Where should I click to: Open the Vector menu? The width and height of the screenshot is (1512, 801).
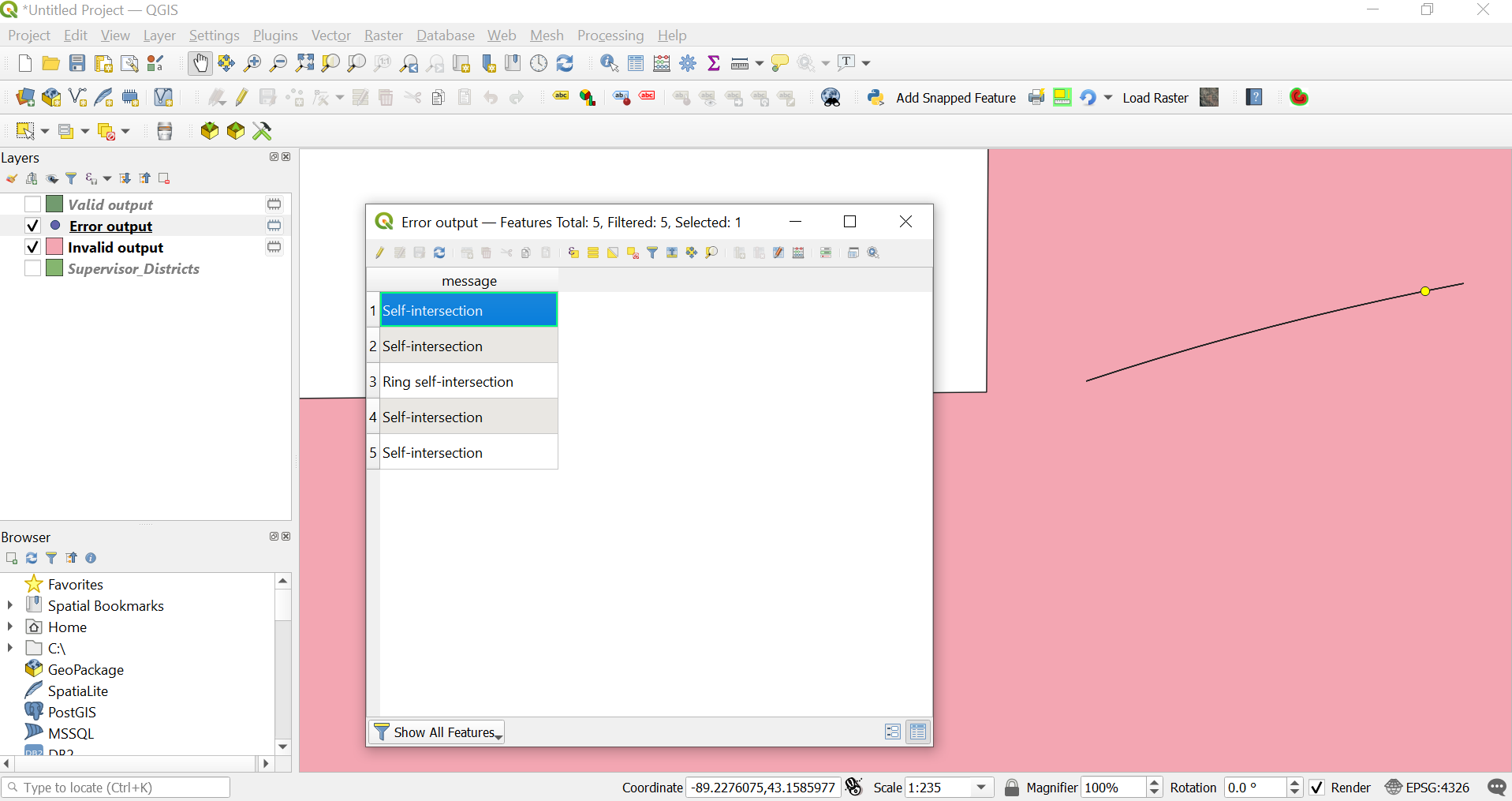click(330, 36)
